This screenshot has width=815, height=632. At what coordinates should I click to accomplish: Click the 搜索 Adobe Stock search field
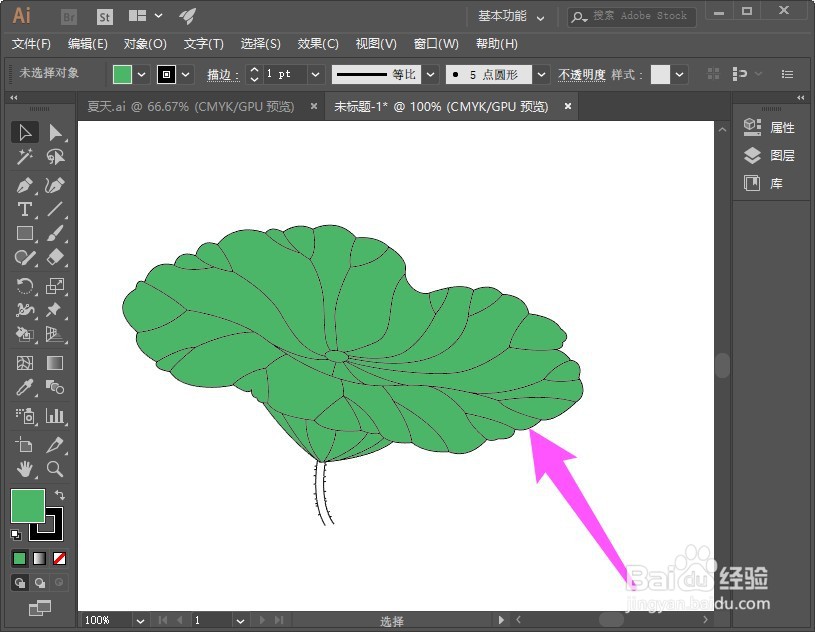632,17
